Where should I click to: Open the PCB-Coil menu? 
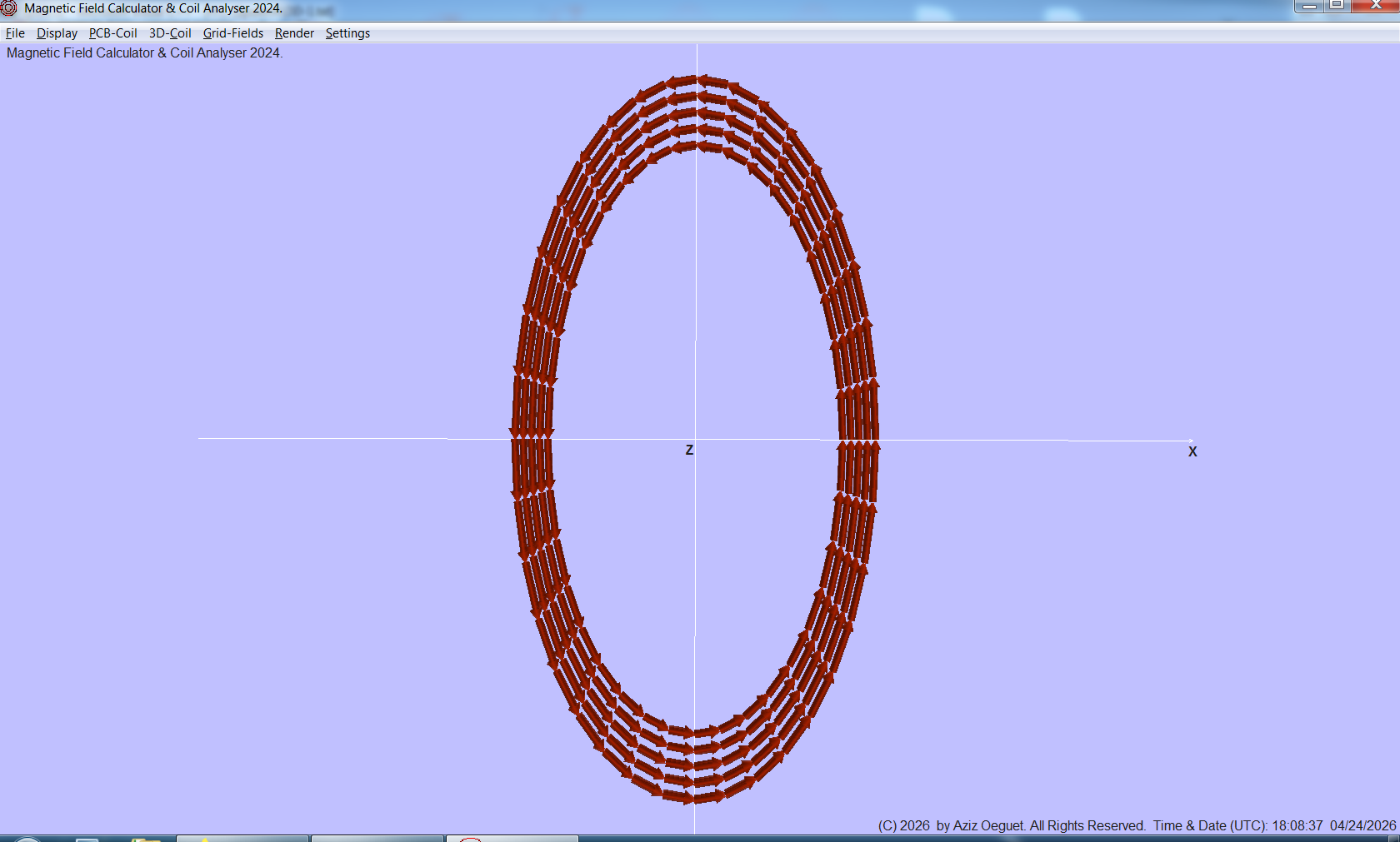(x=112, y=33)
